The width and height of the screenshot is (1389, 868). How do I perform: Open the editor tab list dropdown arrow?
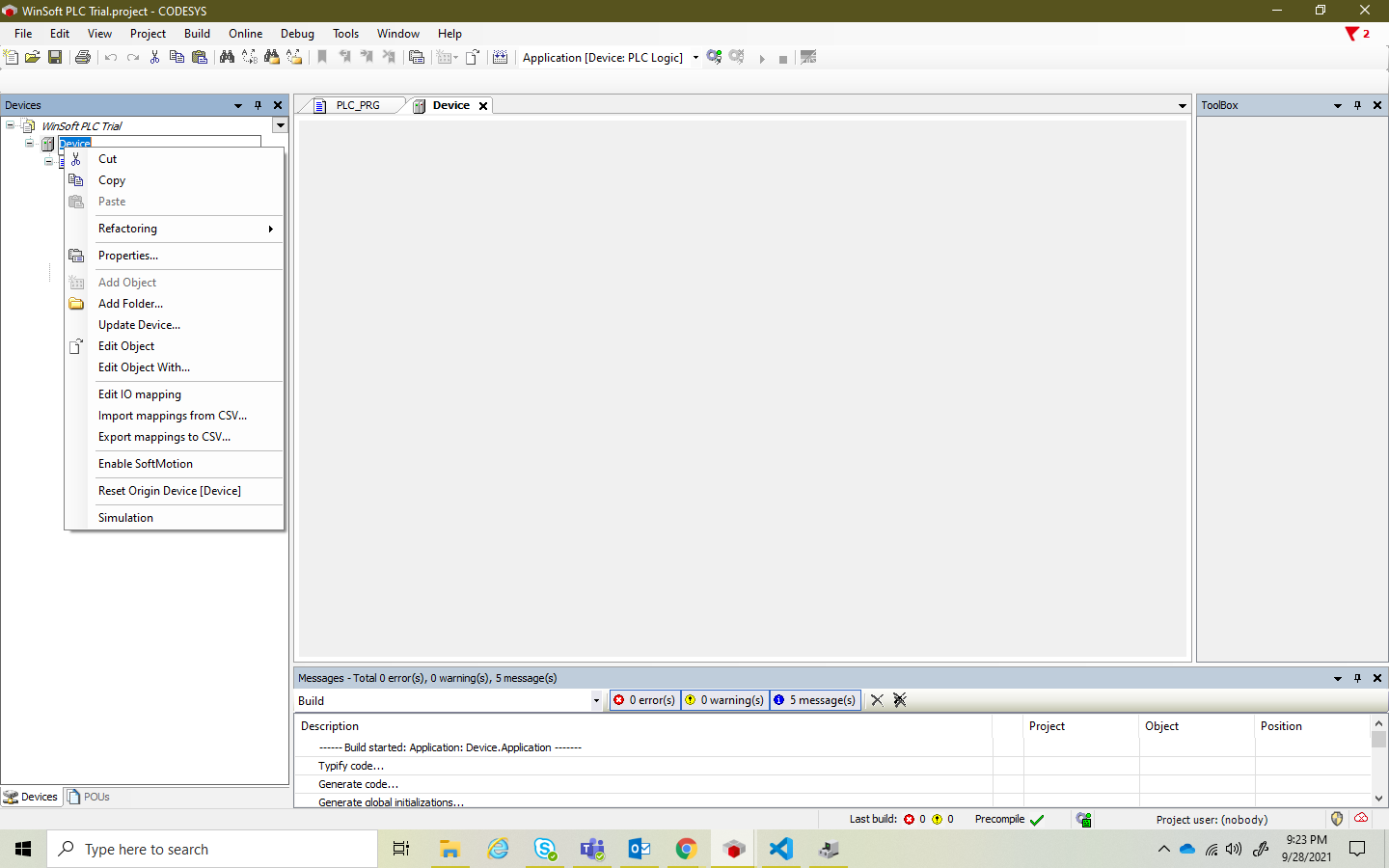tap(1182, 106)
